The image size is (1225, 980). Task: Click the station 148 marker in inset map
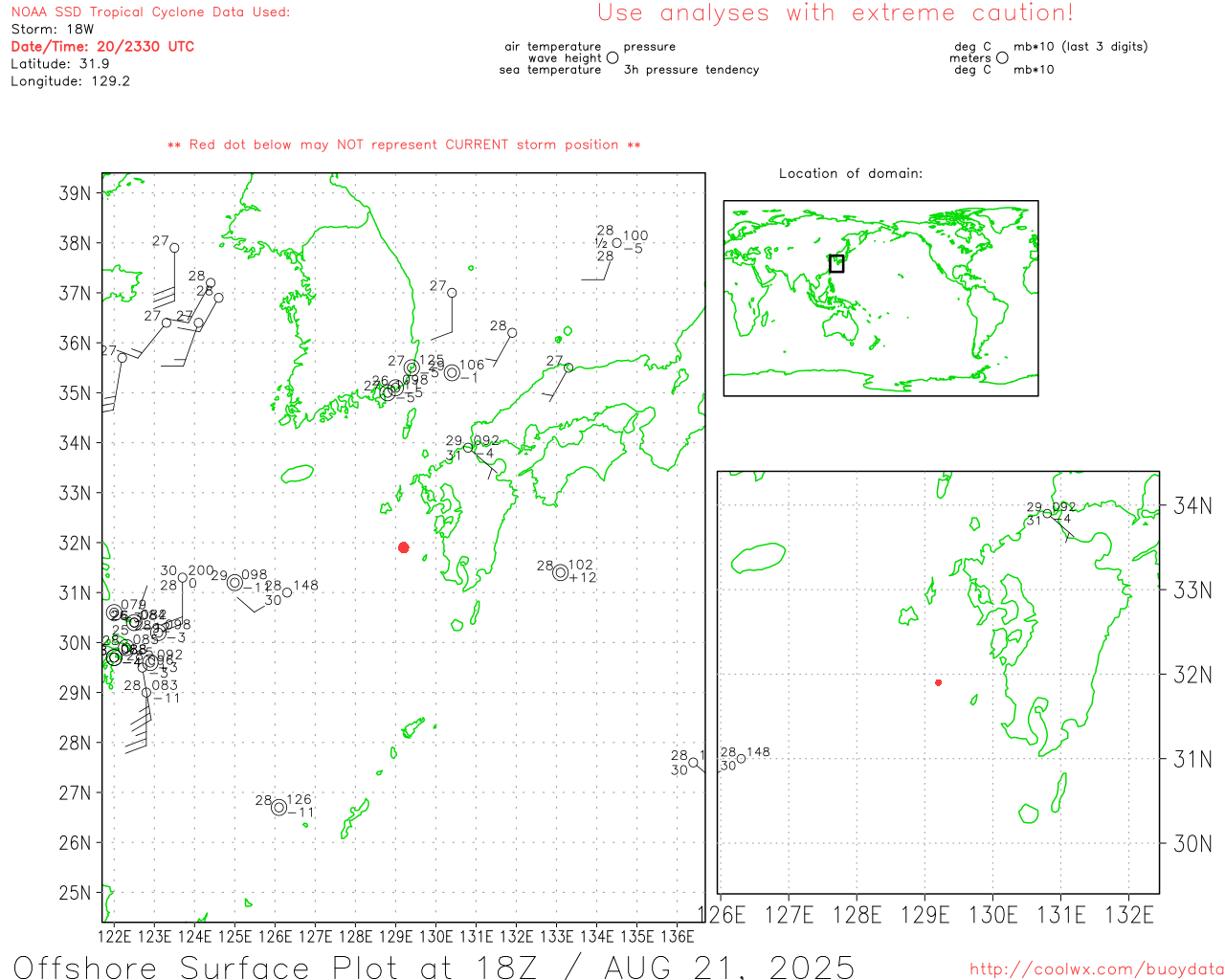tap(741, 759)
